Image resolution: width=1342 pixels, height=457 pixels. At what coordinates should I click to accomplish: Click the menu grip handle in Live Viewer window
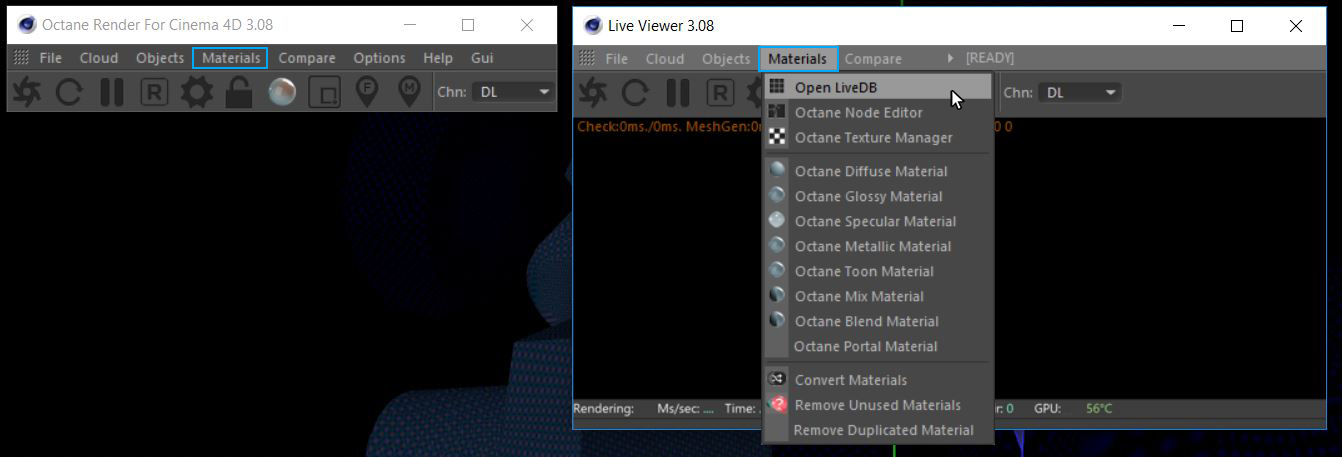click(587, 59)
